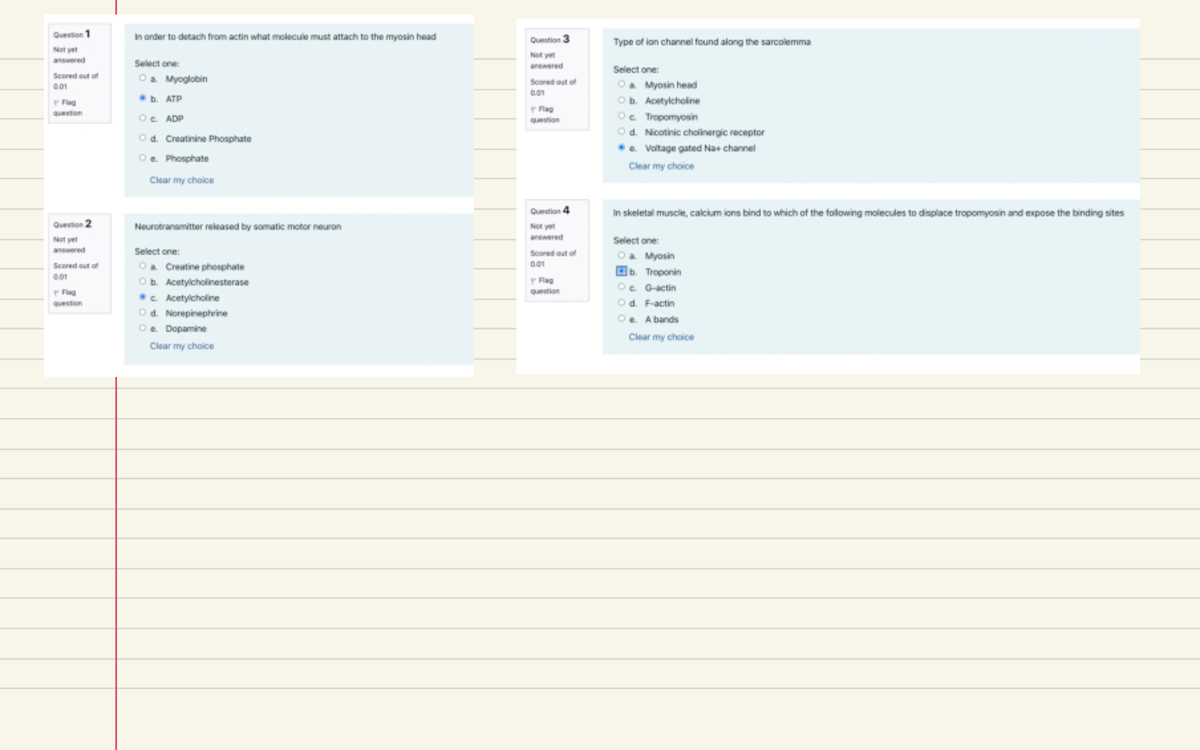Flag Question 3

pyautogui.click(x=545, y=114)
